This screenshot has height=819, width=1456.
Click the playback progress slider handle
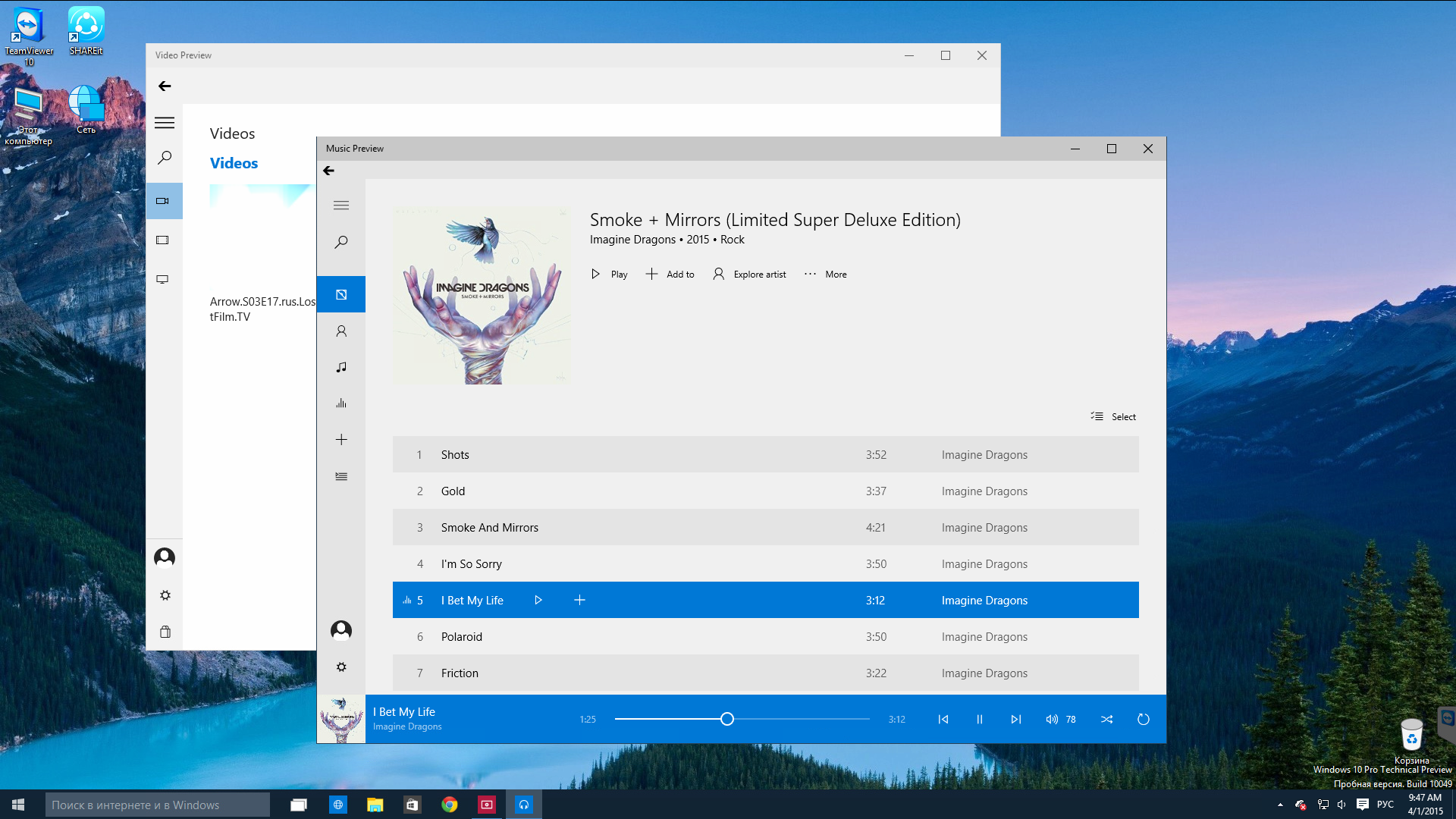(x=727, y=719)
